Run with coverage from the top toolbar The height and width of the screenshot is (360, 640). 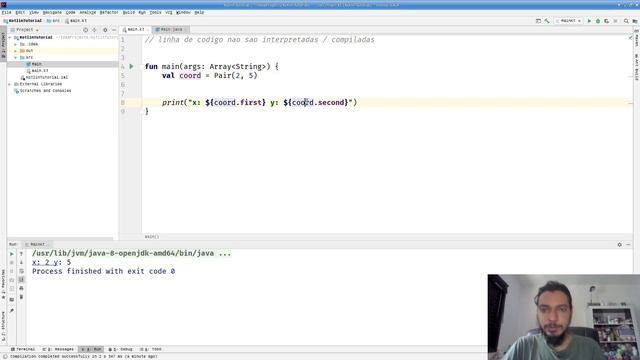pos(607,21)
